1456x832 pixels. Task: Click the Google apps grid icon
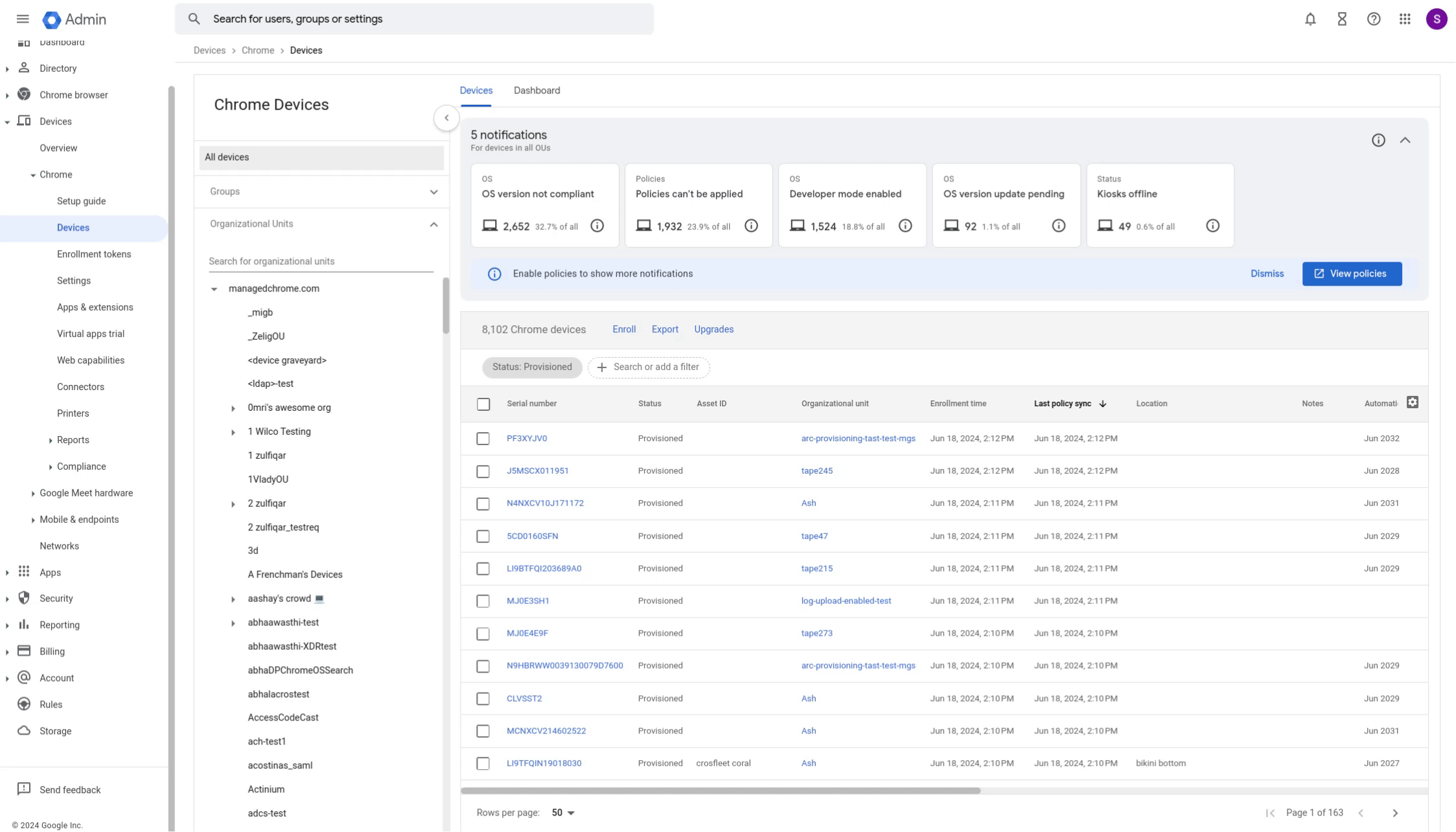(x=1405, y=18)
